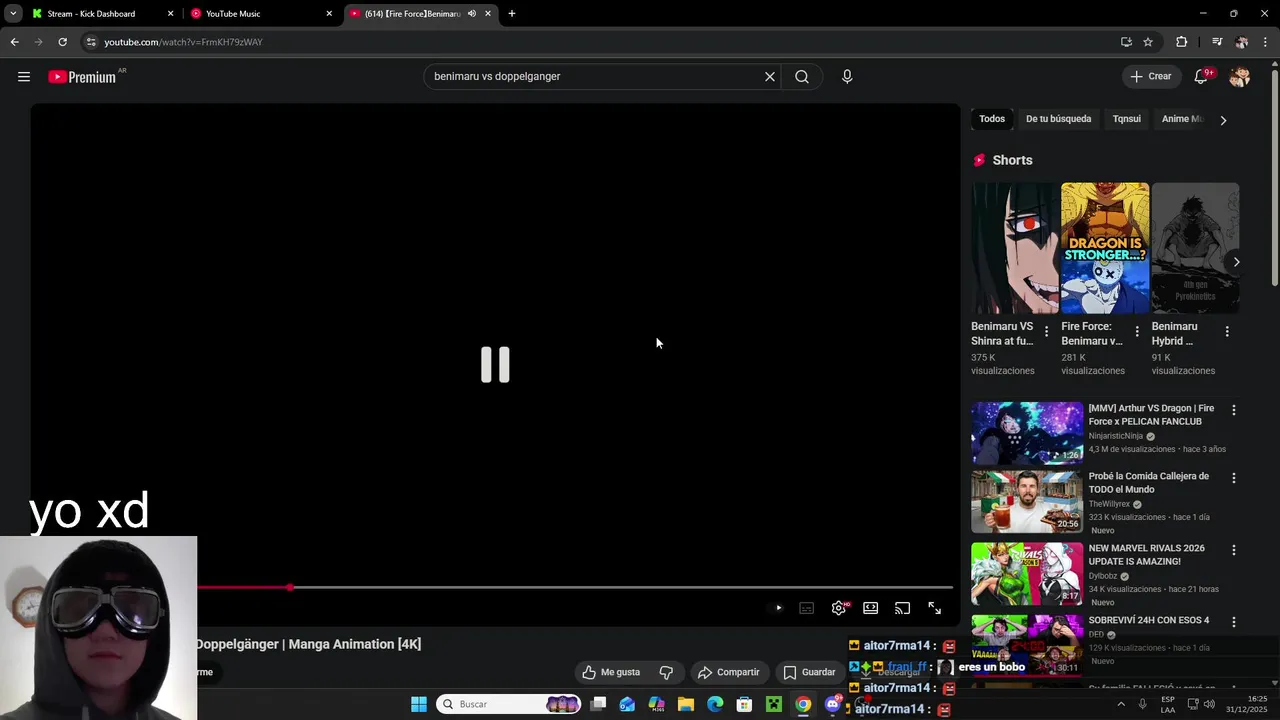This screenshot has height=720, width=1280.
Task: Click the red progress scrubber handle
Action: pos(290,588)
